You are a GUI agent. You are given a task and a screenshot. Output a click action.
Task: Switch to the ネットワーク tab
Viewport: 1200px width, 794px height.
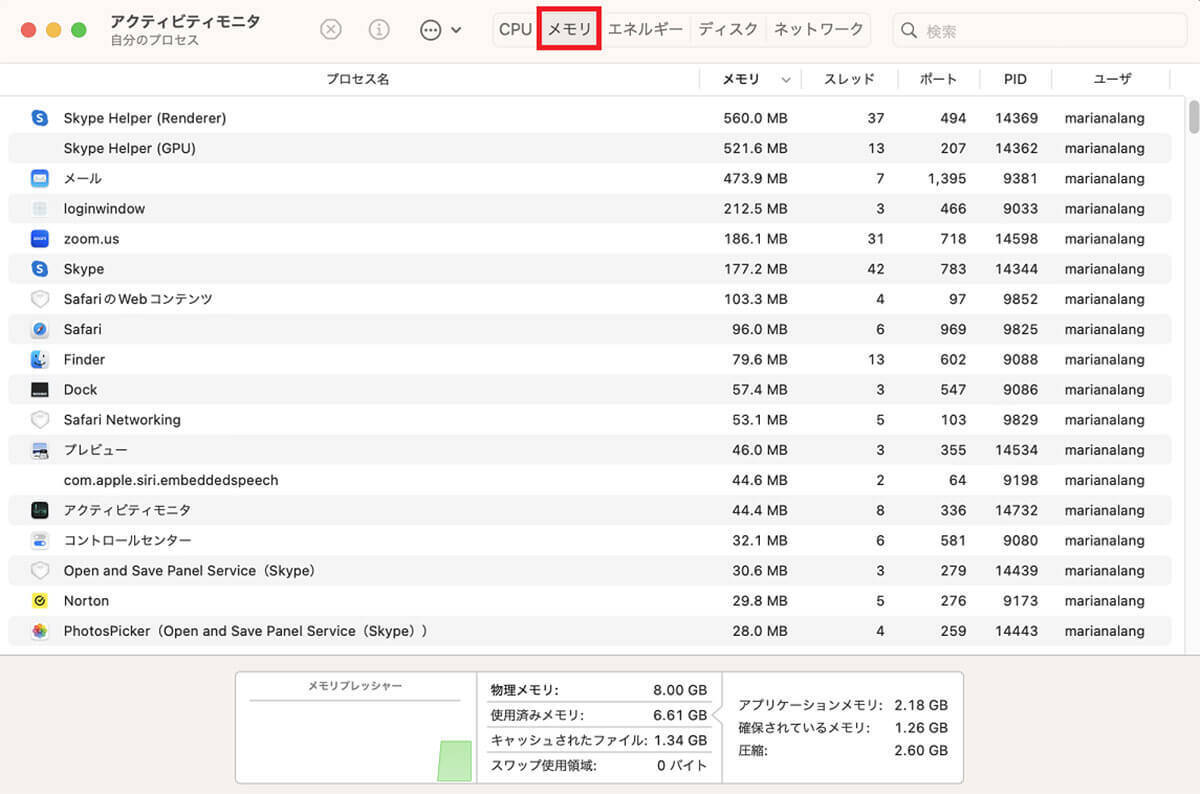pyautogui.click(x=818, y=30)
